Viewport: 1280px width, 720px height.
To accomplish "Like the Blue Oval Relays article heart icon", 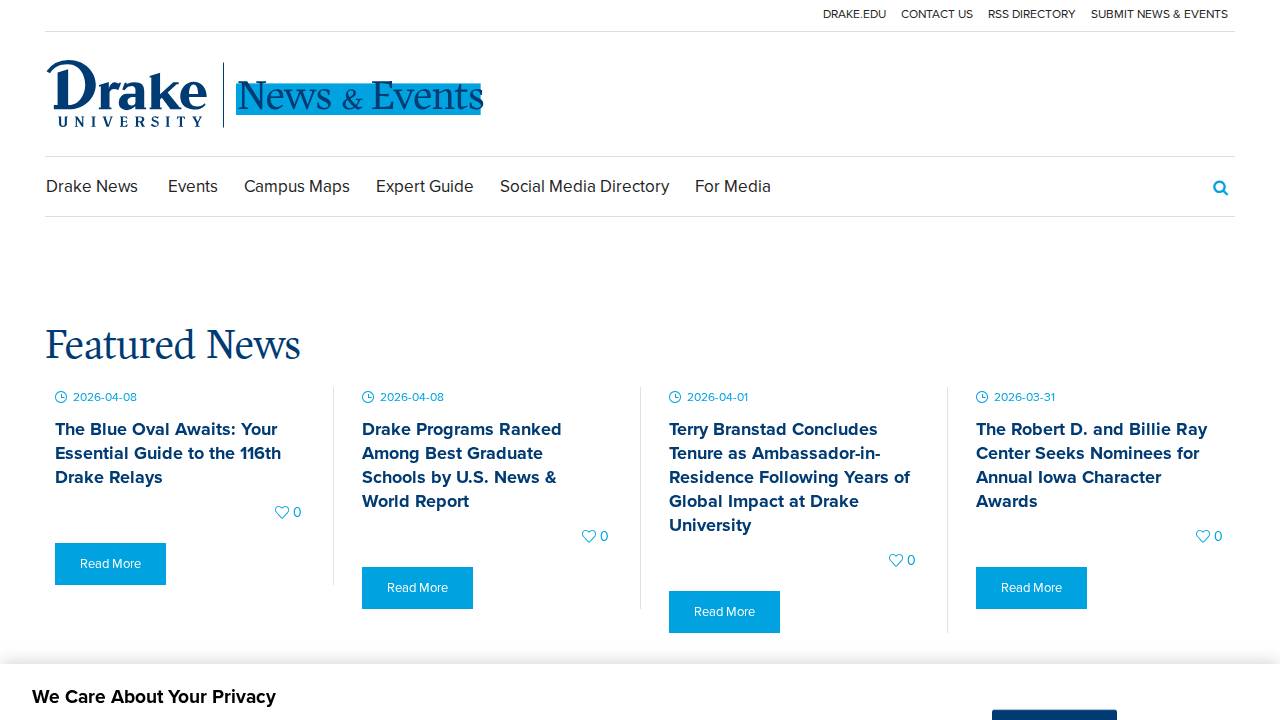I will pyautogui.click(x=281, y=512).
